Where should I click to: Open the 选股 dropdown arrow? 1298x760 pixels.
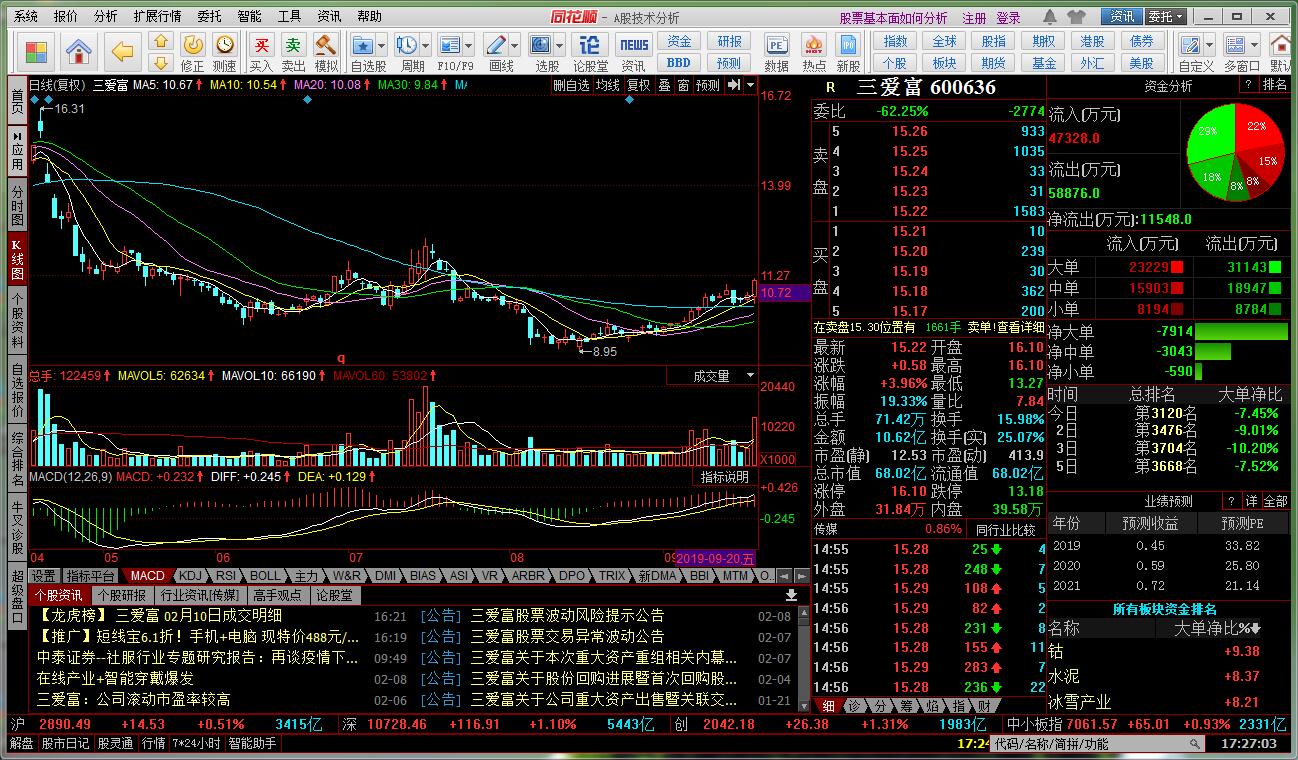(559, 44)
